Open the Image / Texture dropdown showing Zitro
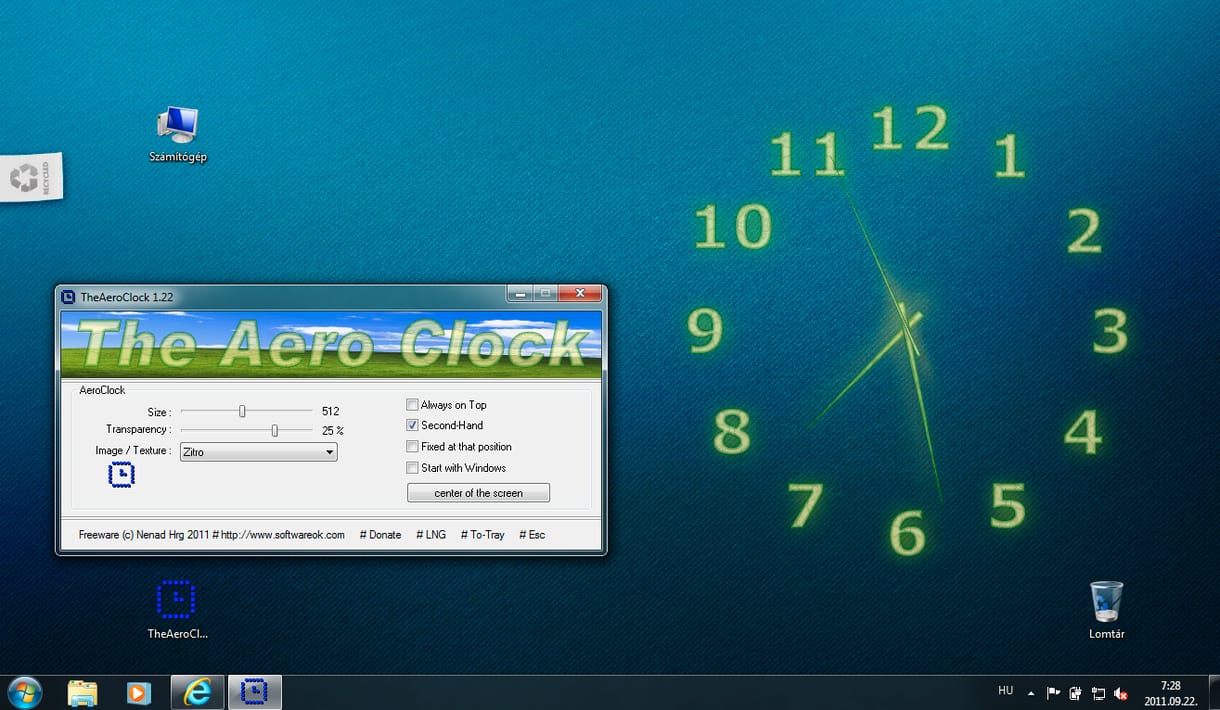Screen dimensions: 1220x710 click(x=258, y=452)
